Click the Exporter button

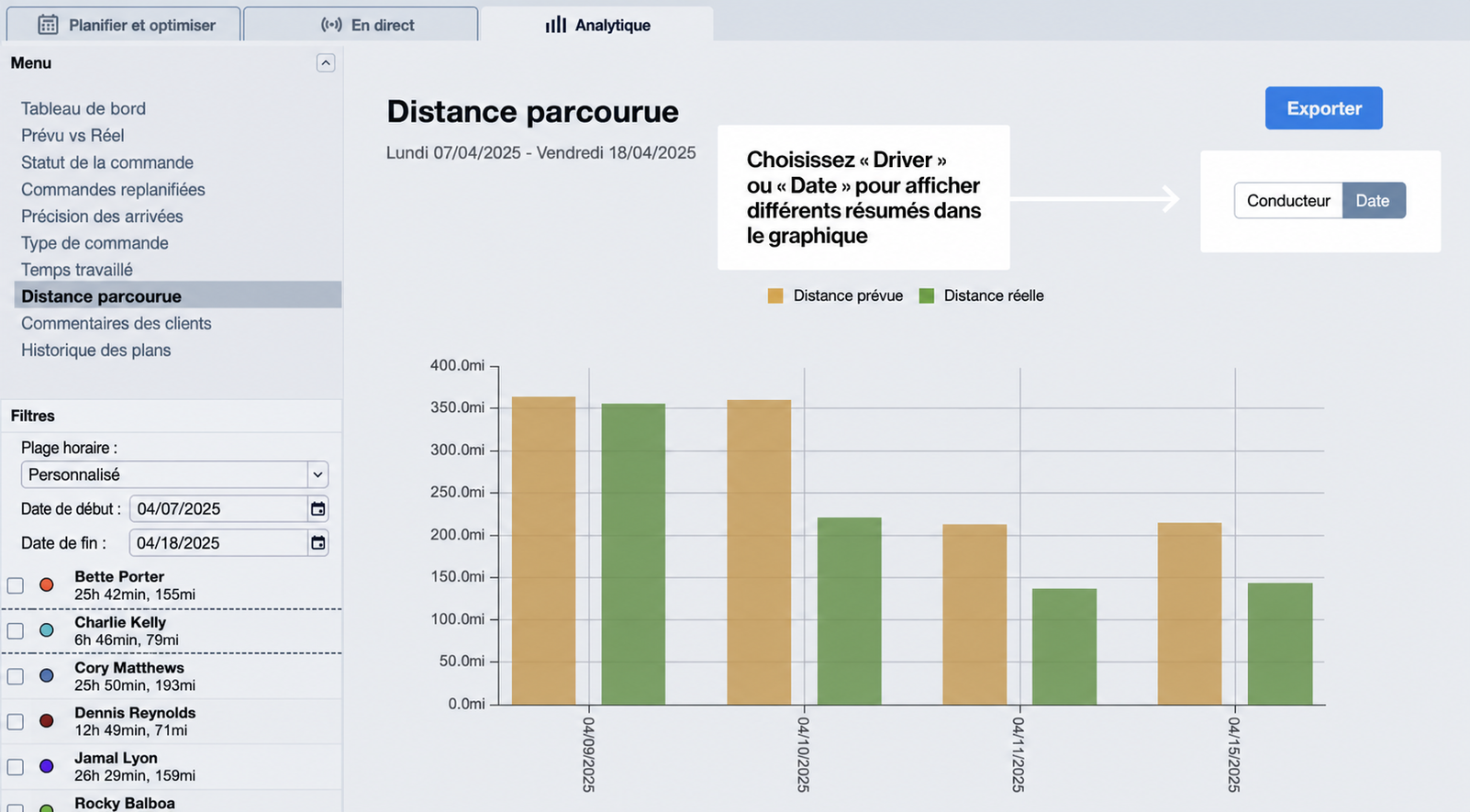(x=1323, y=108)
